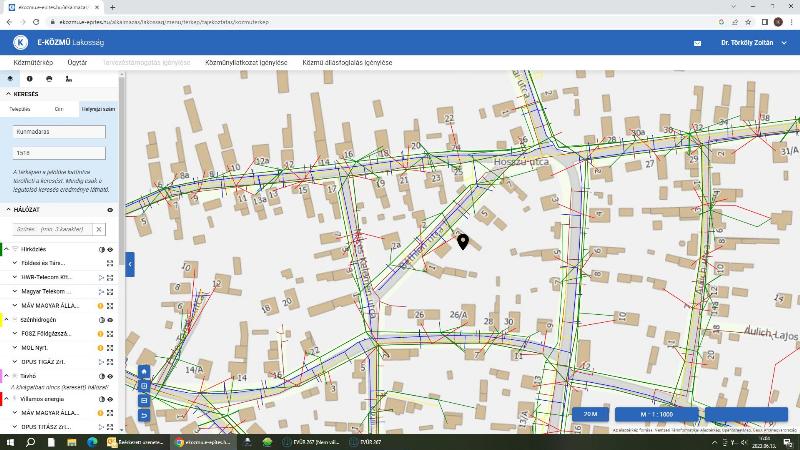Click the black location marker on the map

click(x=463, y=241)
